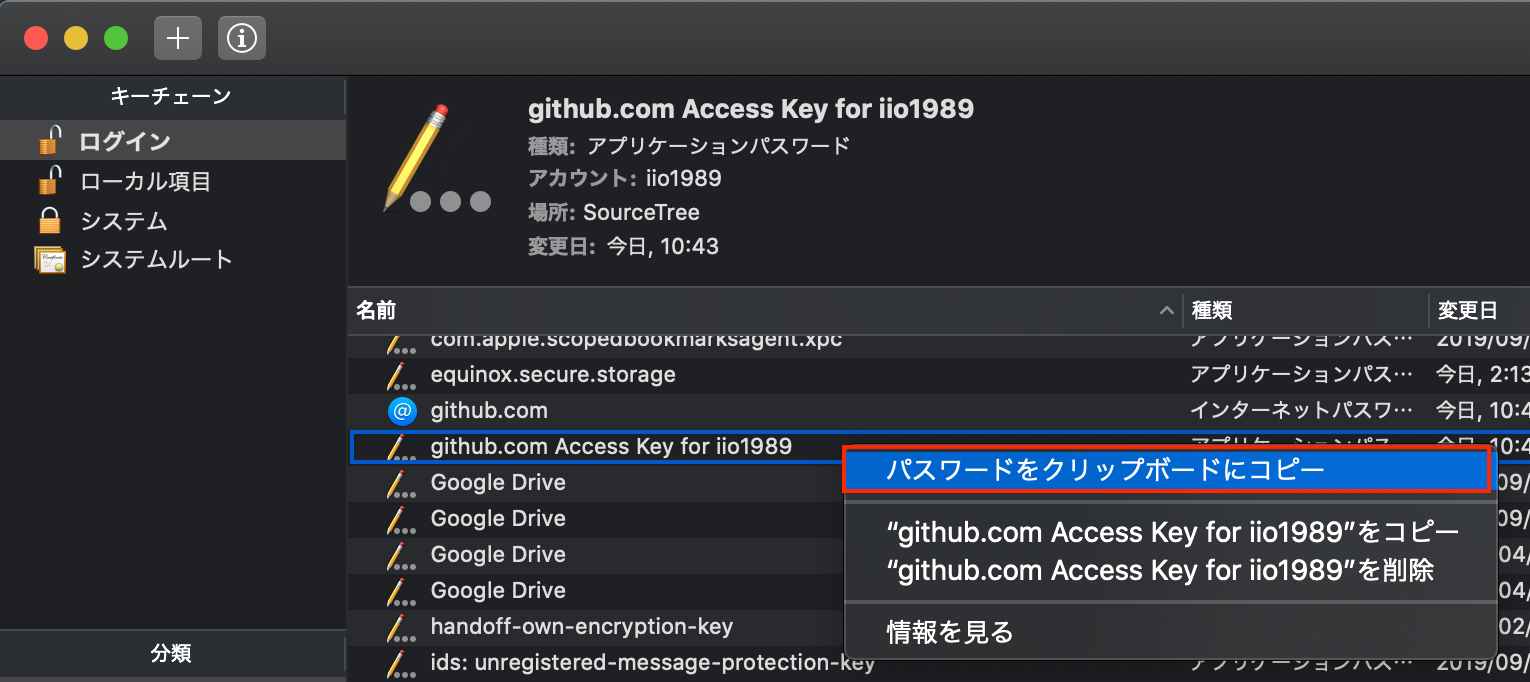The width and height of the screenshot is (1530, 682).
Task: Click the 種類 column header to sort
Action: click(1211, 311)
